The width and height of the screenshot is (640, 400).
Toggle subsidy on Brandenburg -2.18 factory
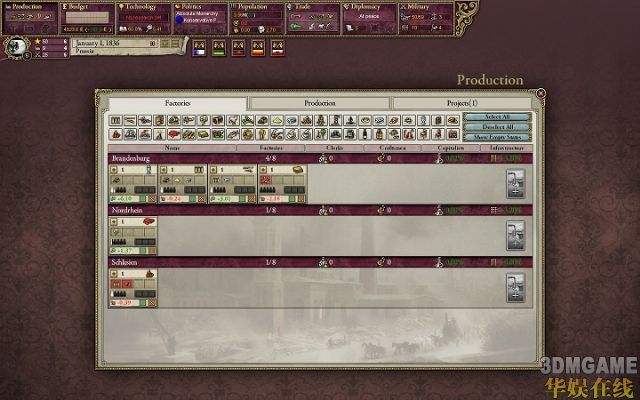292,199
